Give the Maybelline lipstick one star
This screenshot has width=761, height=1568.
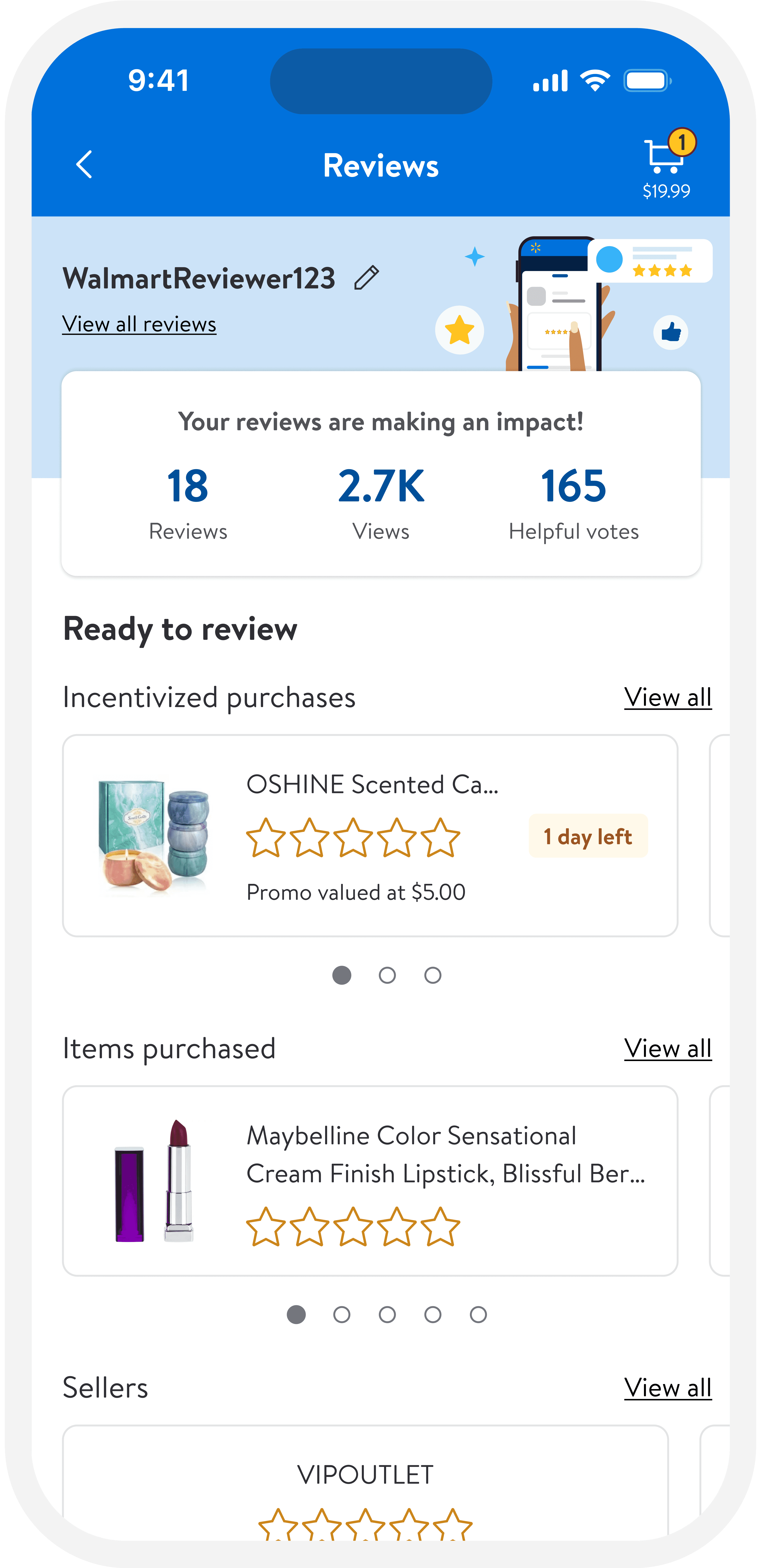tap(266, 1227)
